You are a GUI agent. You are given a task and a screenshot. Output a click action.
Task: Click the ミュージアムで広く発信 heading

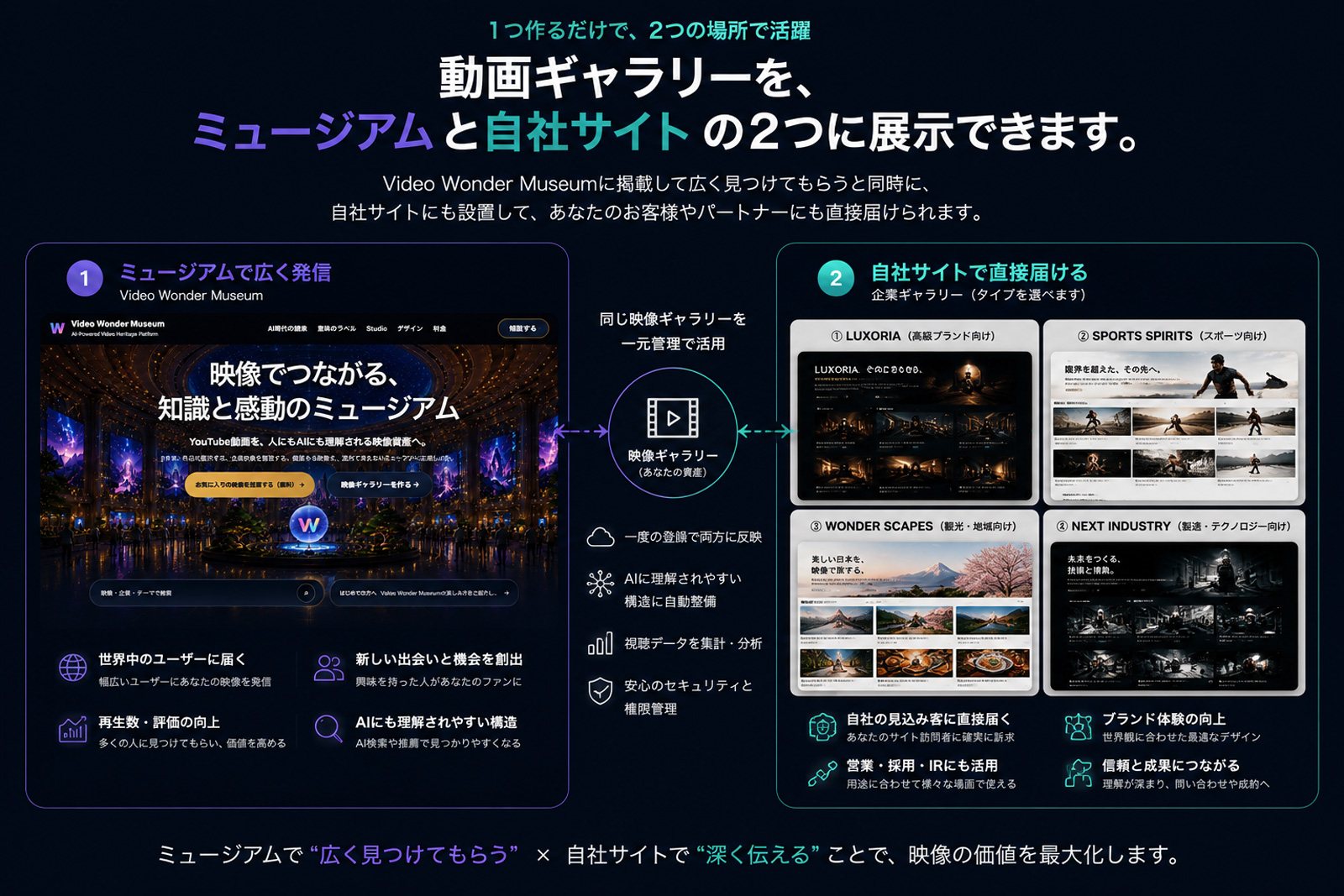(225, 272)
